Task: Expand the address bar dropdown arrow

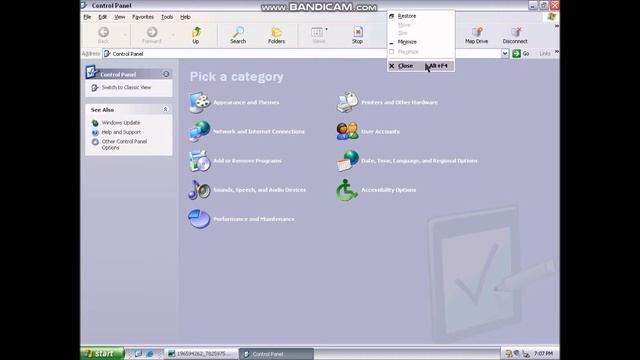Action: [505, 53]
